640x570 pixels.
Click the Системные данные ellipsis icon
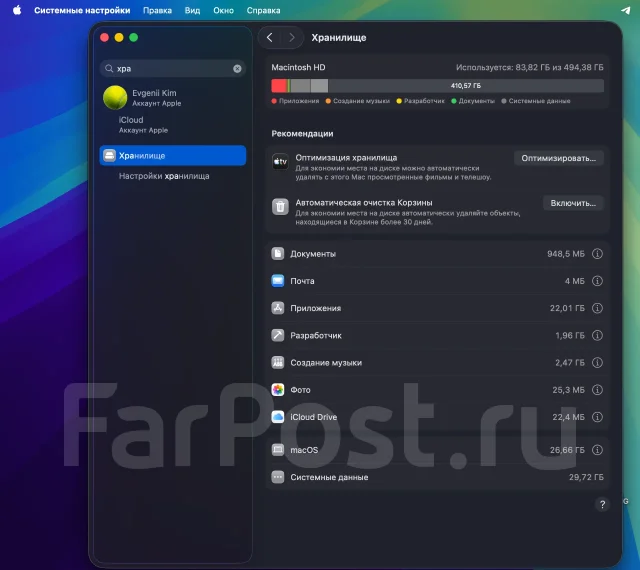click(x=278, y=477)
